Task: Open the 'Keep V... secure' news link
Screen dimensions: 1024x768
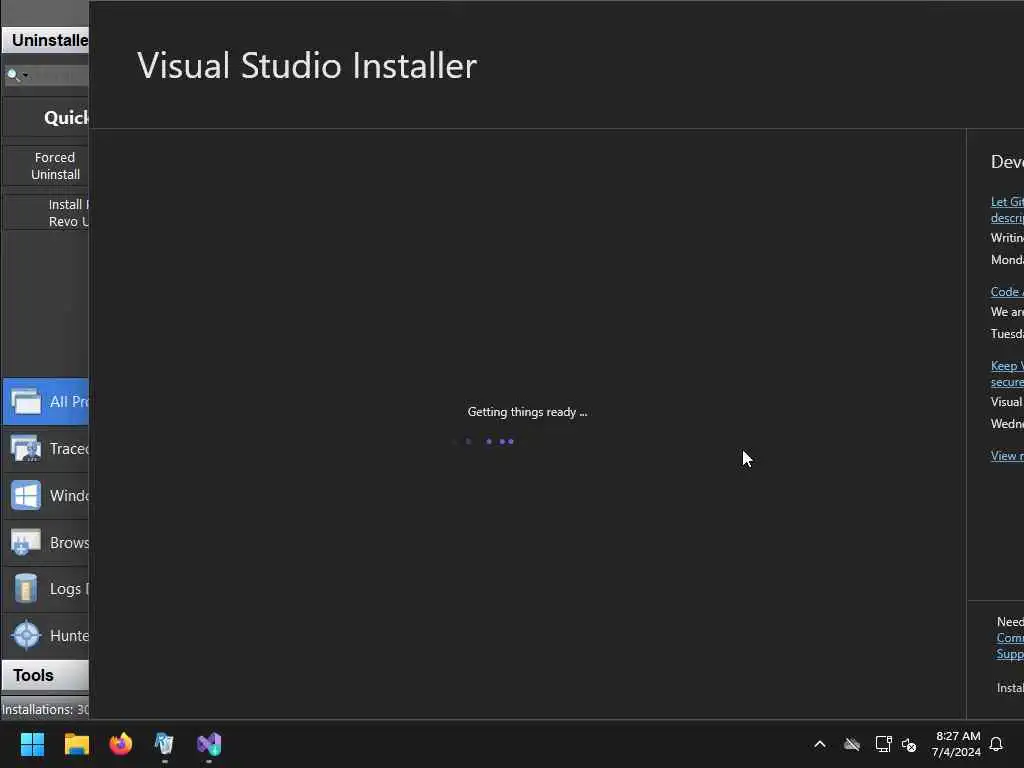Action: click(1007, 374)
